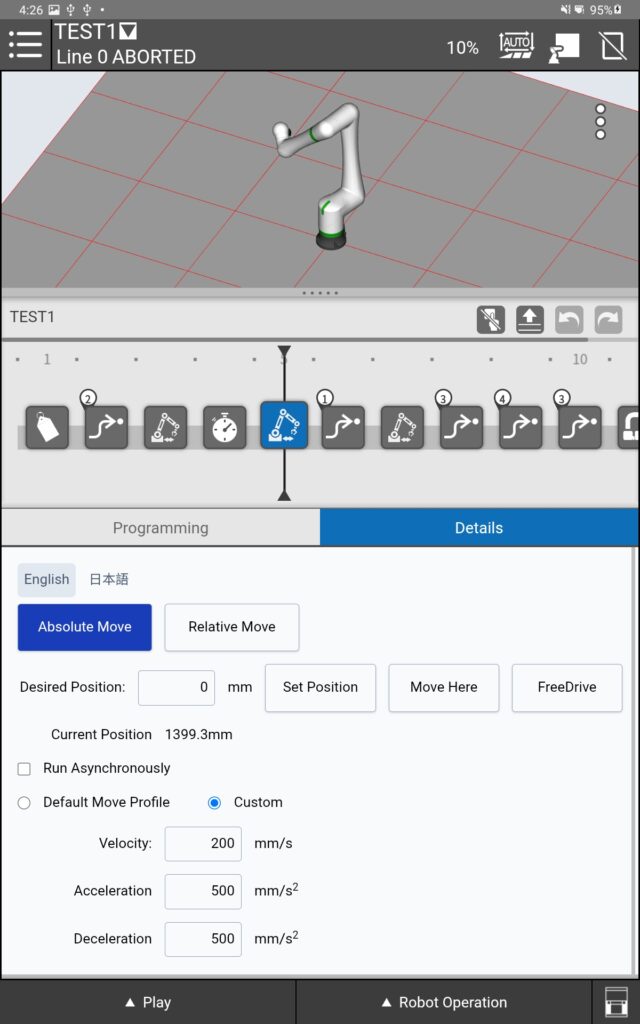Click the Velocity input field

coord(203,844)
